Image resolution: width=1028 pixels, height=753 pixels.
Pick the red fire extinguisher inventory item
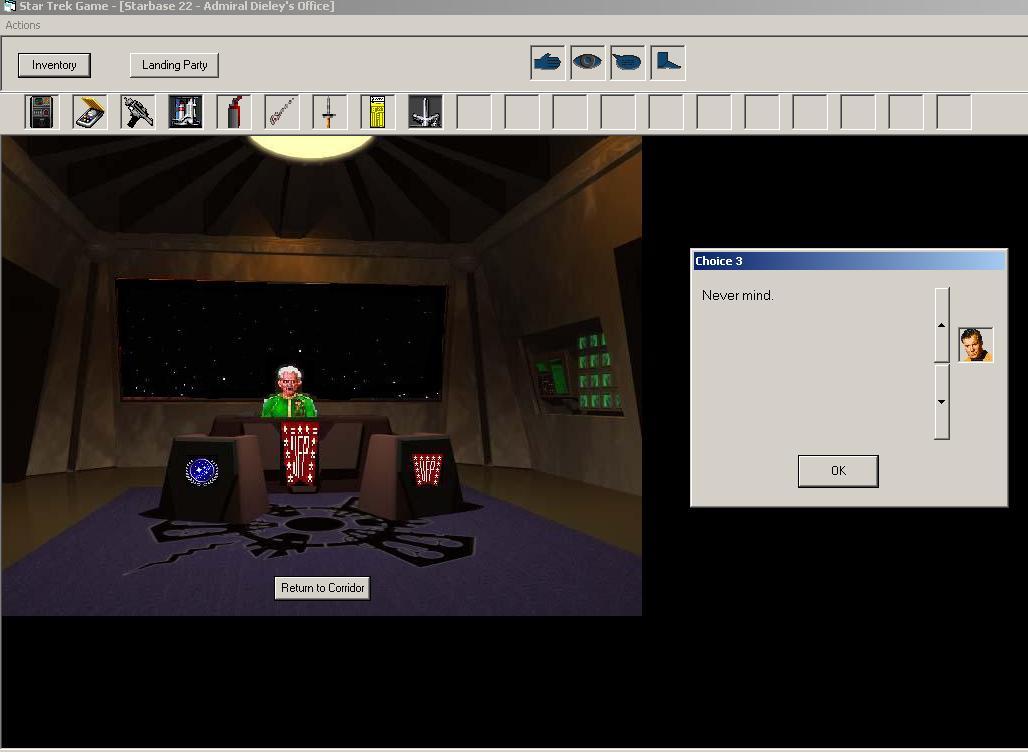point(234,112)
